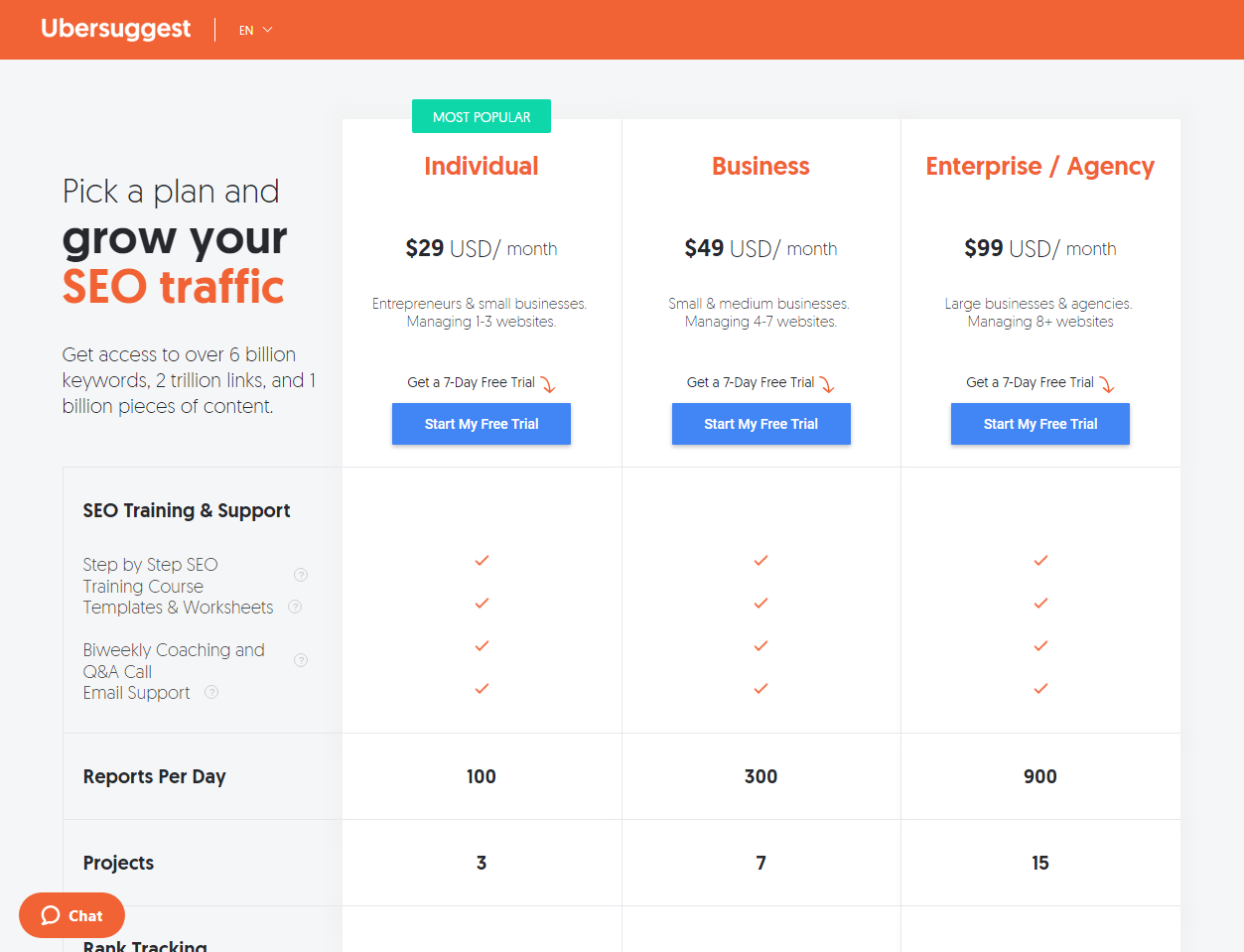The width and height of the screenshot is (1244, 952).
Task: Click the Projects value 7
Action: coord(760,863)
